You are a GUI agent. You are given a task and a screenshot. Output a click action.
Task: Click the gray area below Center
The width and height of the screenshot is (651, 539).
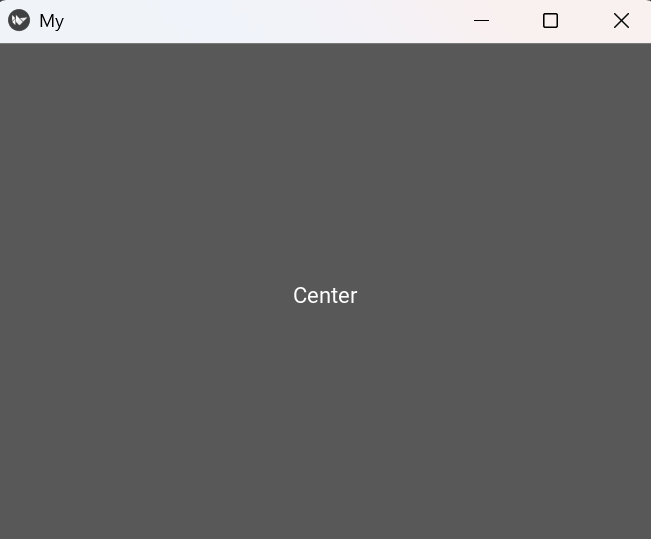click(x=325, y=424)
